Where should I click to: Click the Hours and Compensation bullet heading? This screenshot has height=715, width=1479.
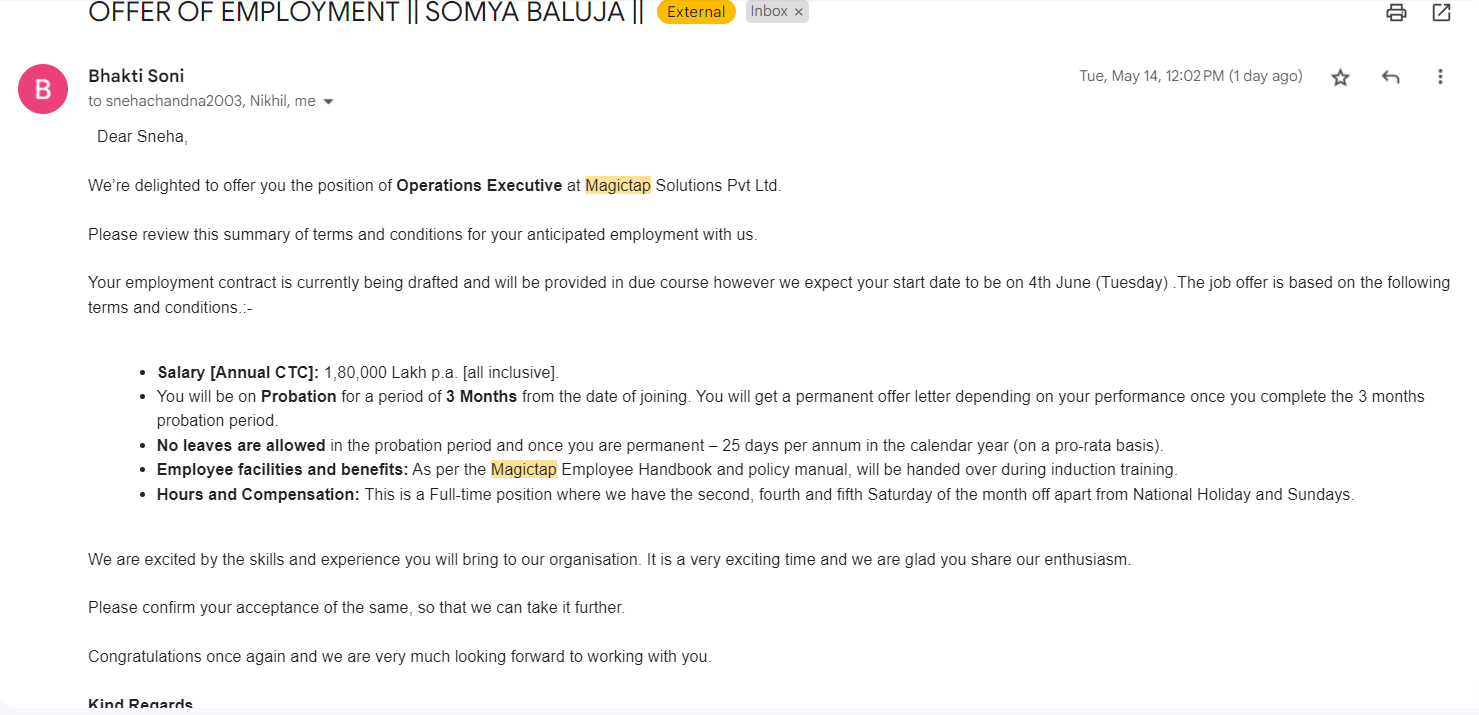tap(258, 494)
